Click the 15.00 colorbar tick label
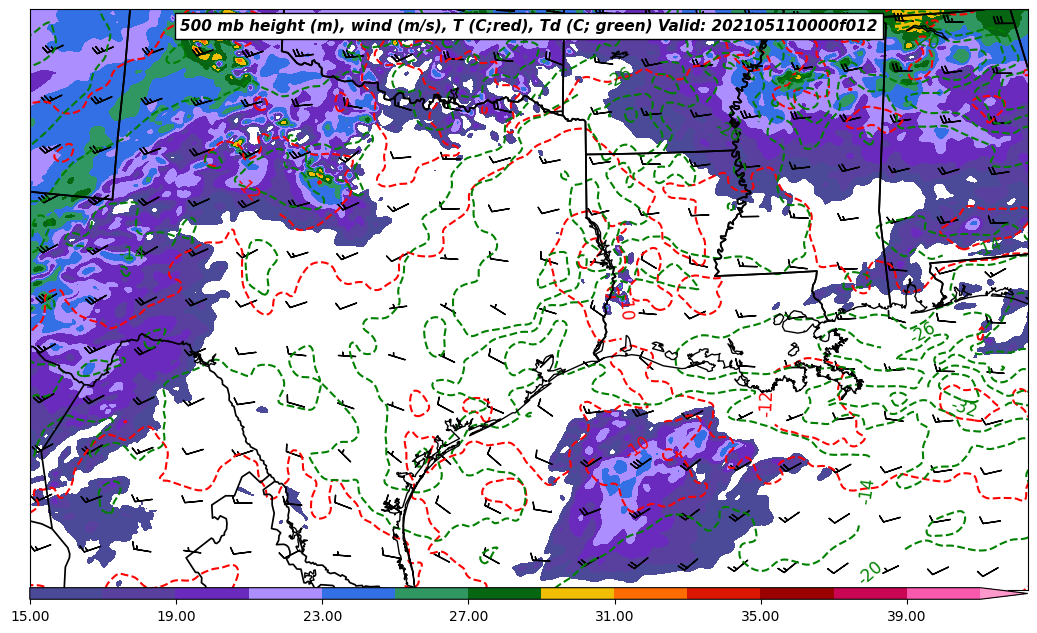The image size is (1037, 633). (x=30, y=616)
